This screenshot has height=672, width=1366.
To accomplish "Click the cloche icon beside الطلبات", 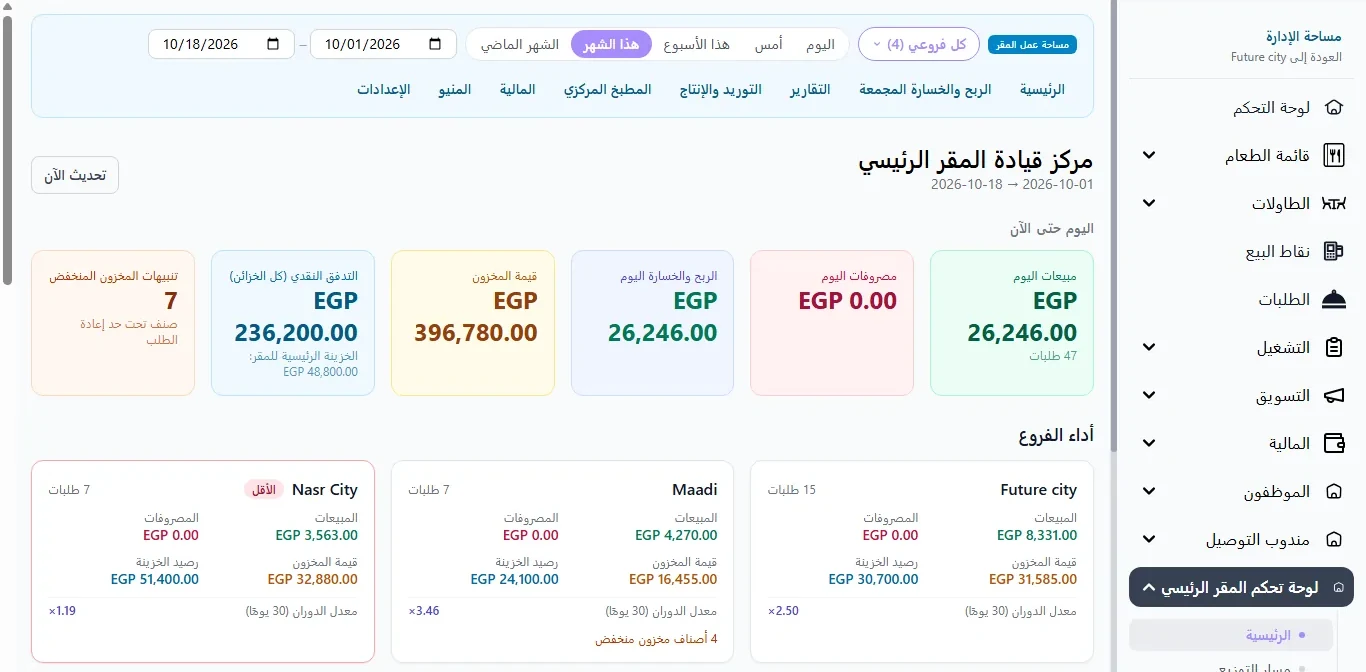I will pos(1333,299).
